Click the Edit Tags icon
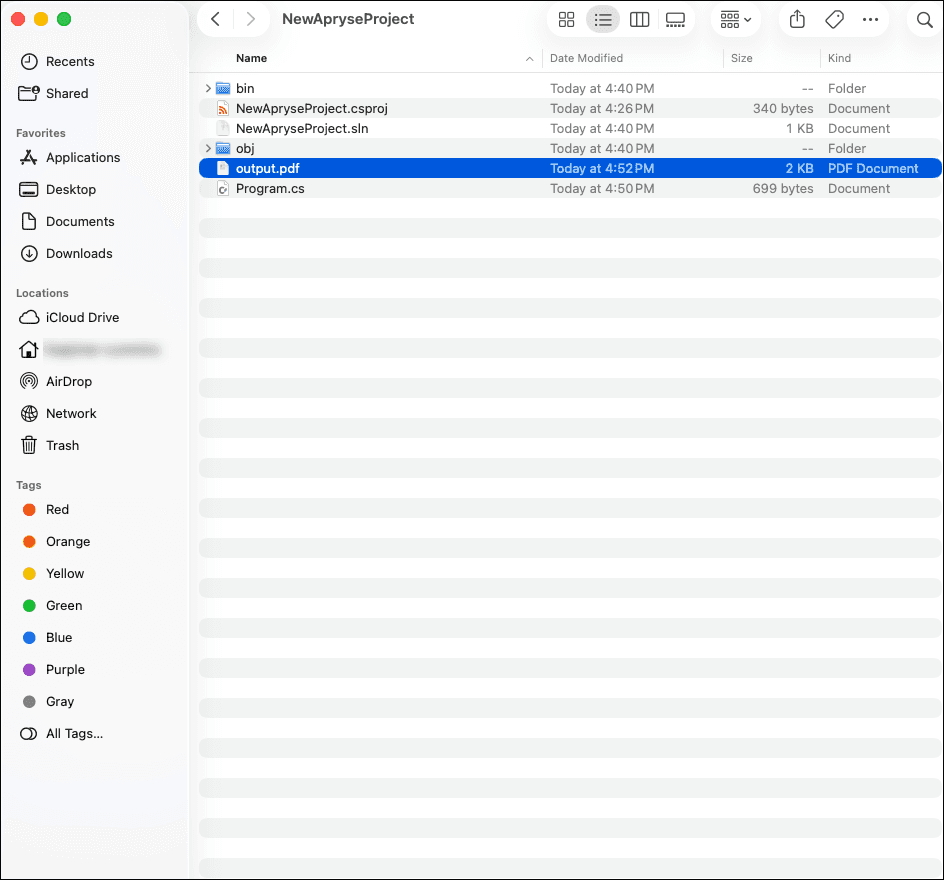The height and width of the screenshot is (880, 944). click(x=834, y=20)
